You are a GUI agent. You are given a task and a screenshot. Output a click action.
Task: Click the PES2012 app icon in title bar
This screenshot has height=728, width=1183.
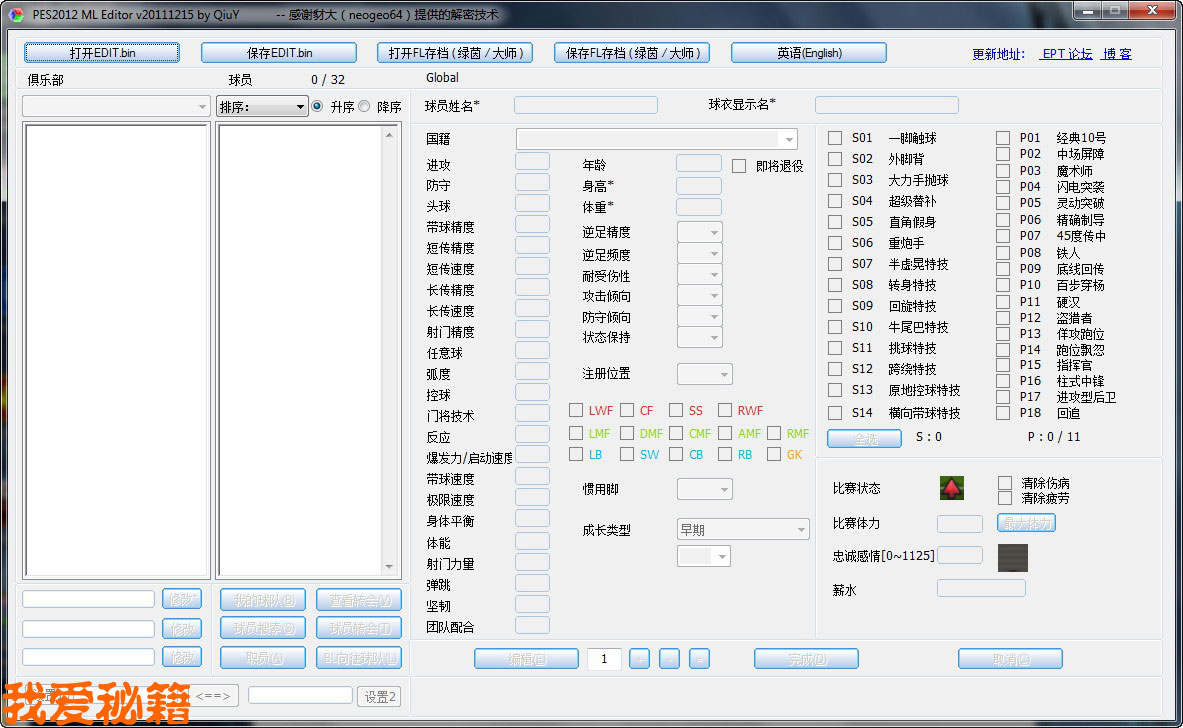(16, 14)
